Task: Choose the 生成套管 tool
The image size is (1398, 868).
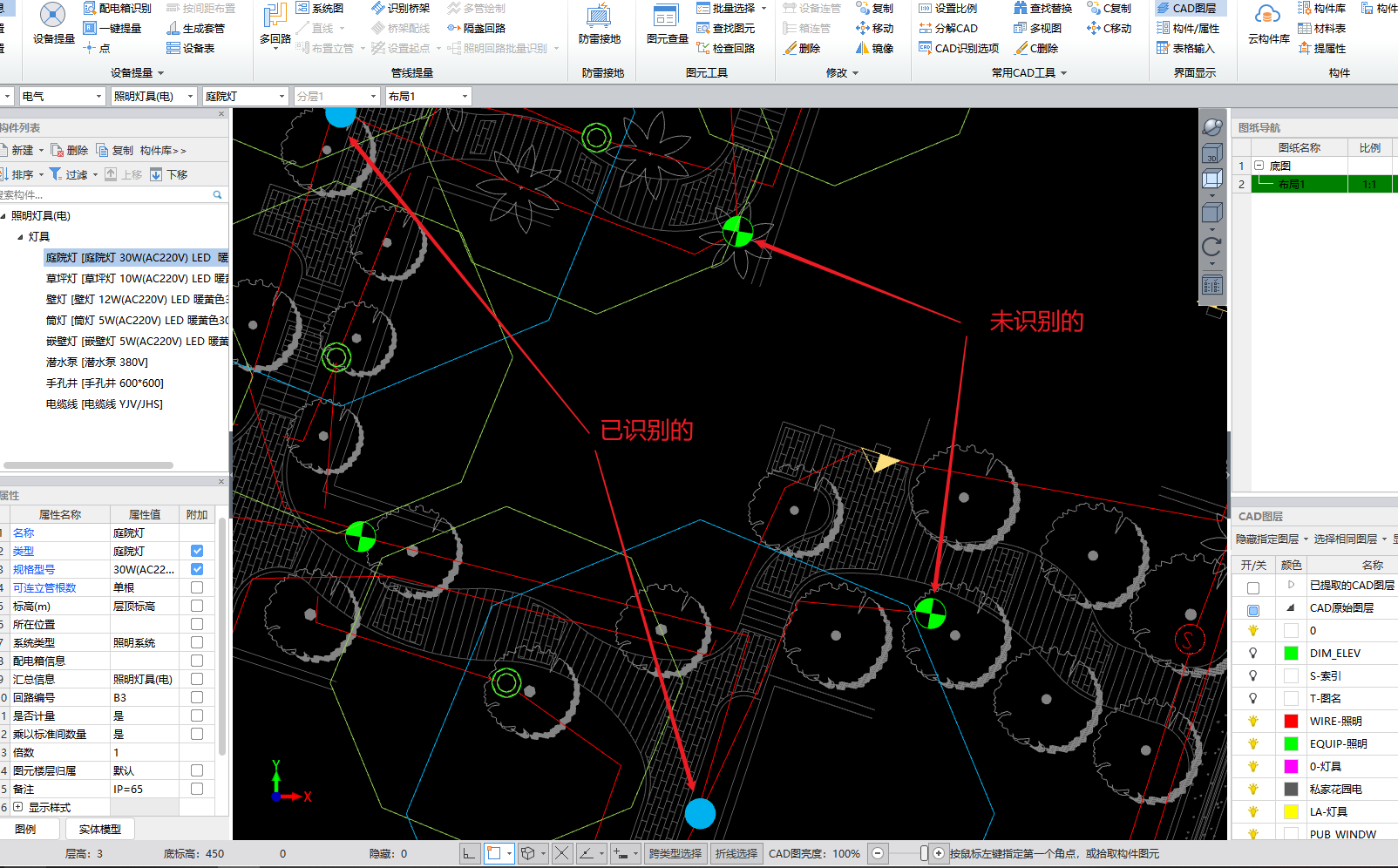Action: 195,28
